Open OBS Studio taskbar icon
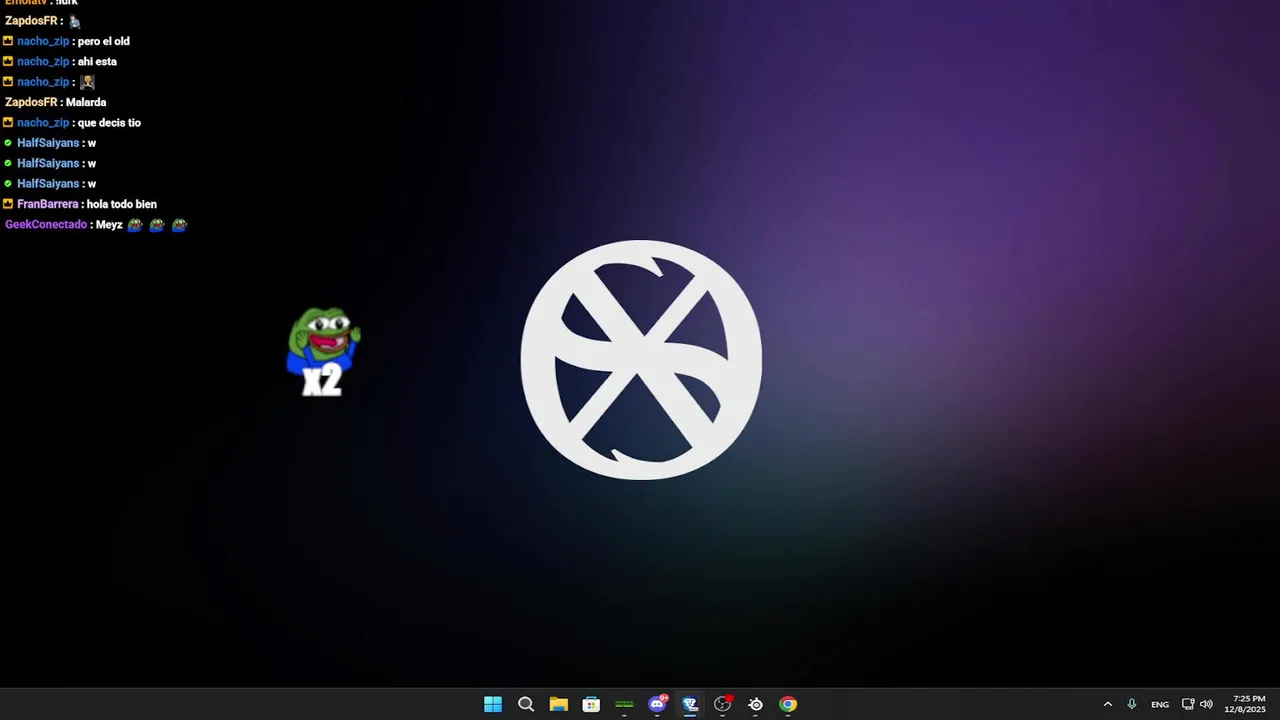Screen dimensions: 1280x720 [723, 704]
